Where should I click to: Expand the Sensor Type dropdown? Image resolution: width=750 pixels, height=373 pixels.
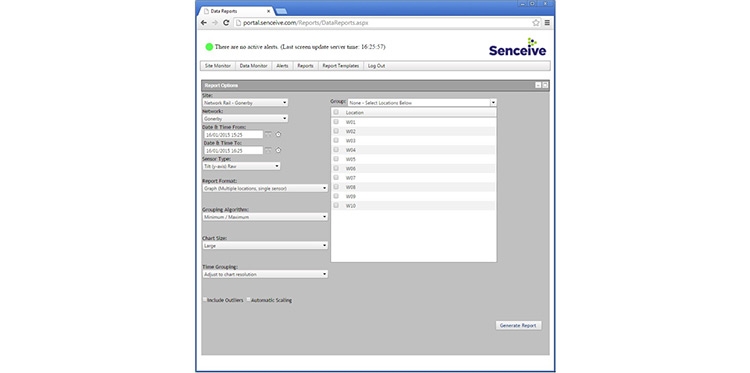242,166
